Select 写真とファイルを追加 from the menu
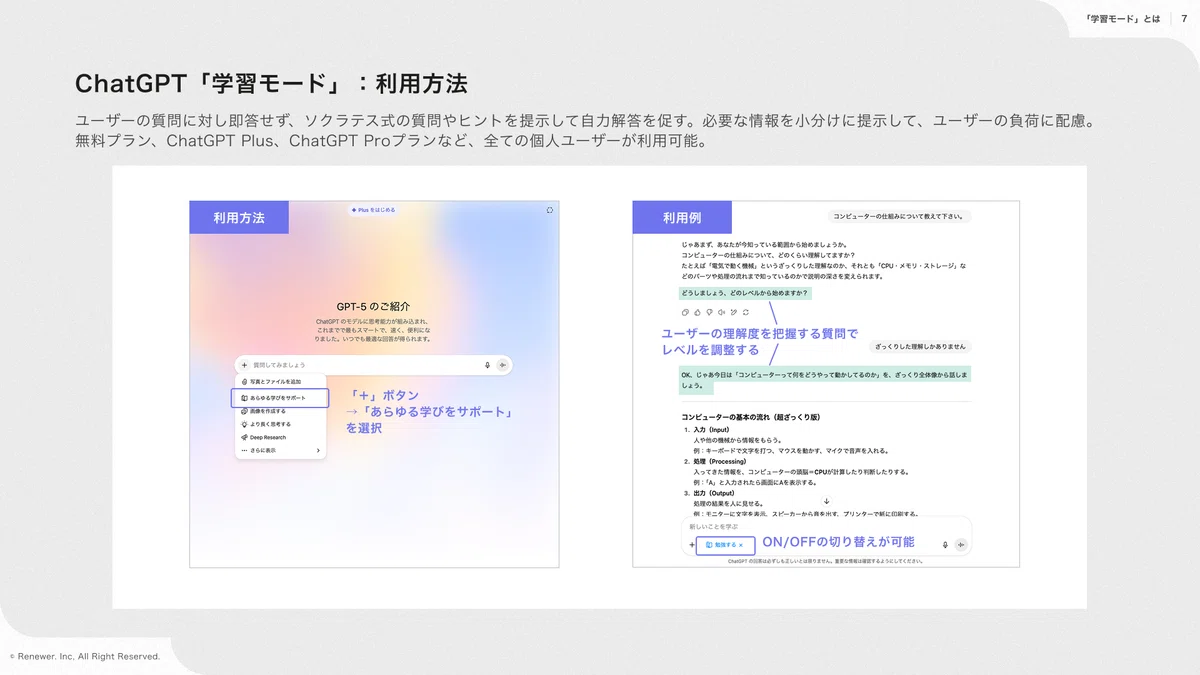The width and height of the screenshot is (1200, 675). 281,382
